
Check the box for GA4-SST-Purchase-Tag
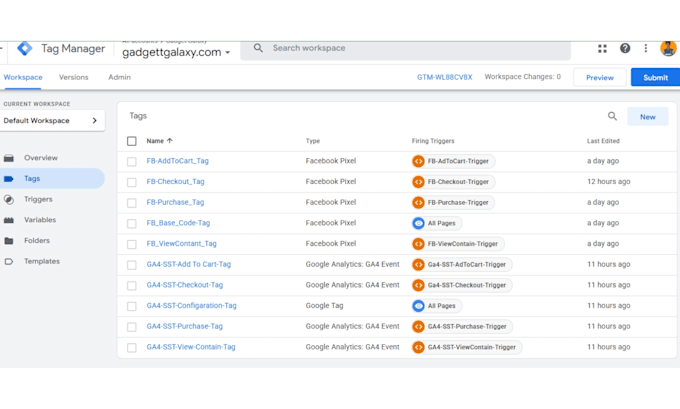132,327
